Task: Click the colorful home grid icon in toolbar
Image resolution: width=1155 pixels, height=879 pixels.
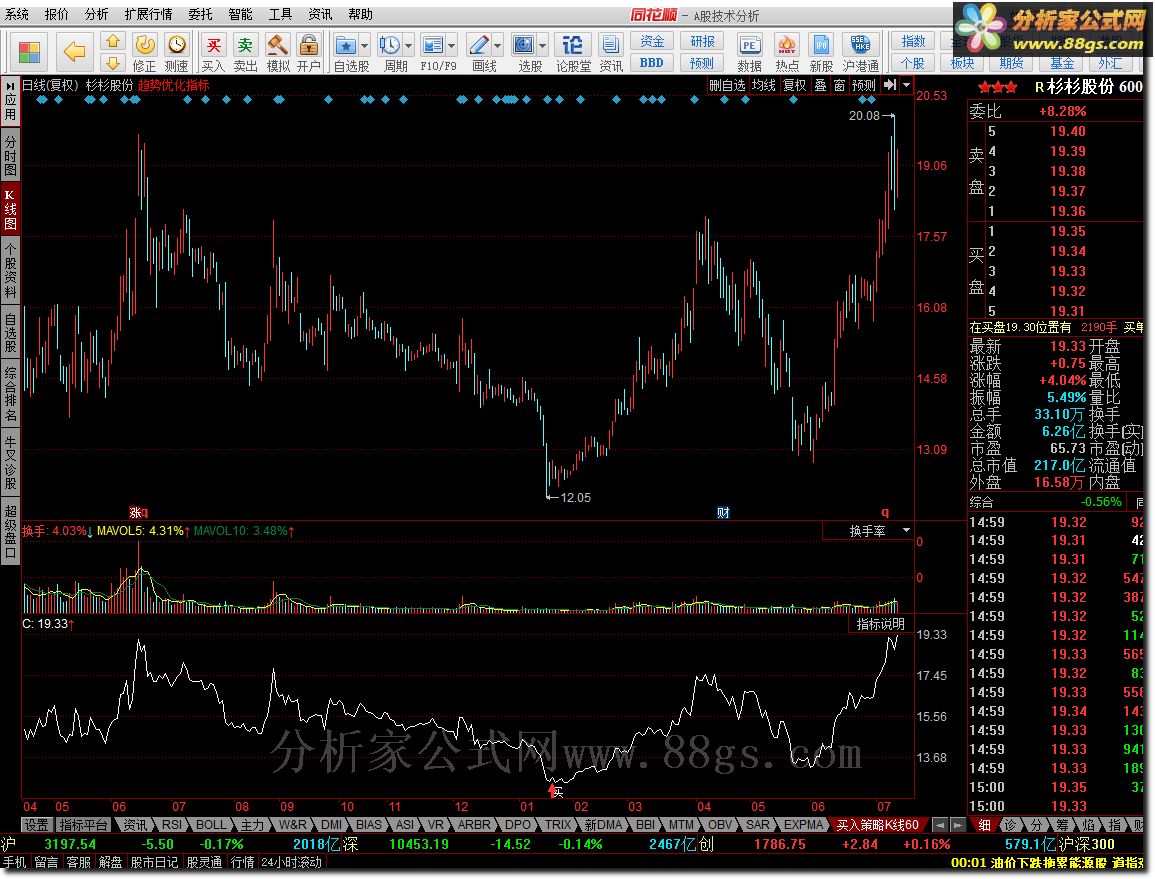Action: (29, 52)
